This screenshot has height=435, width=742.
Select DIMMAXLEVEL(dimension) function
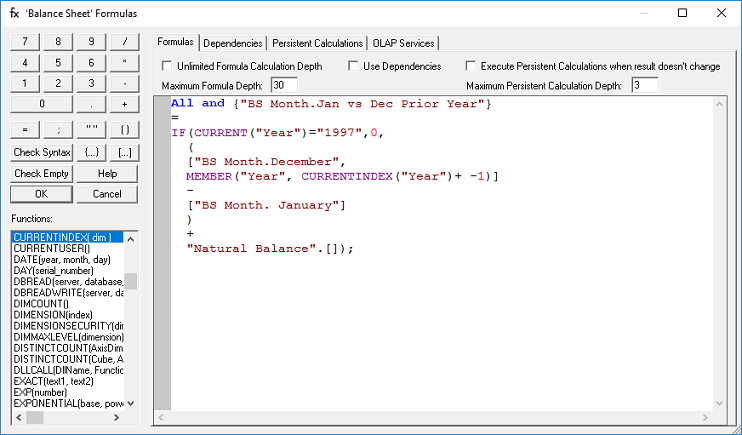[68, 337]
